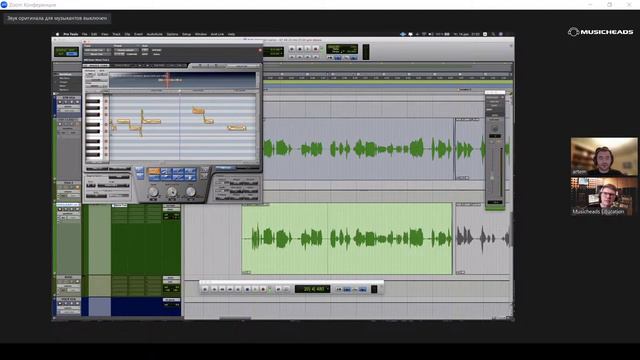Turn the middle knob in tuning plugin
Screen dimensions: 640x360
click(172, 192)
